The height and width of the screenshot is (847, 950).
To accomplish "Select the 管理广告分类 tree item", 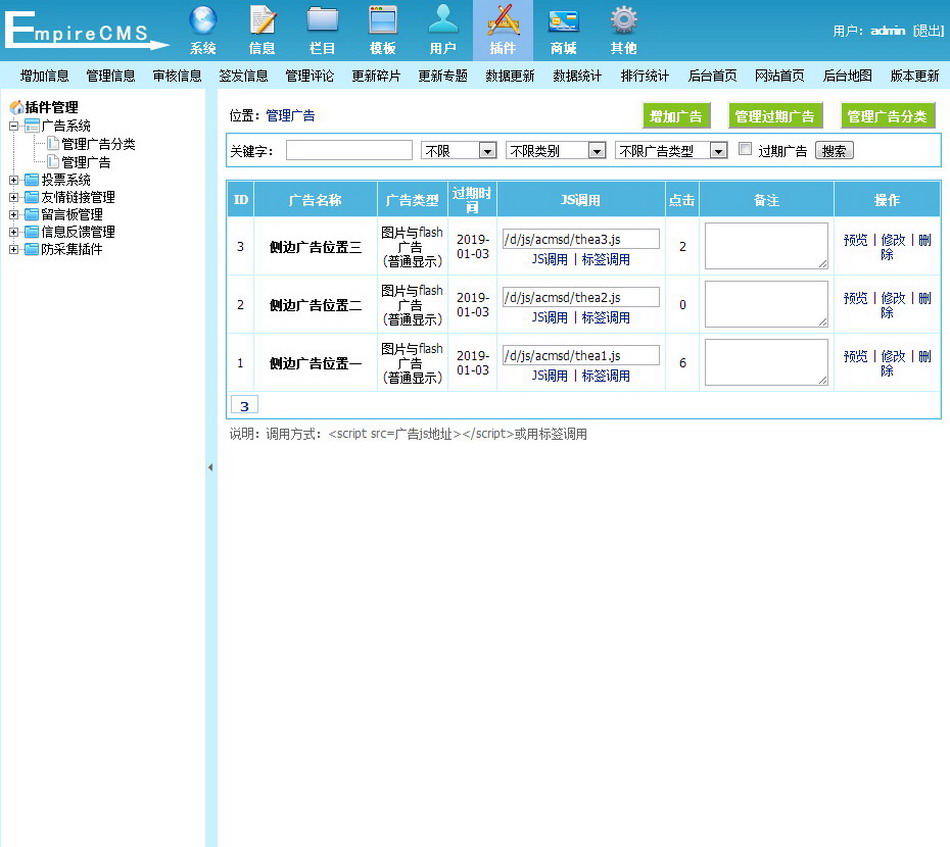I will coord(98,144).
